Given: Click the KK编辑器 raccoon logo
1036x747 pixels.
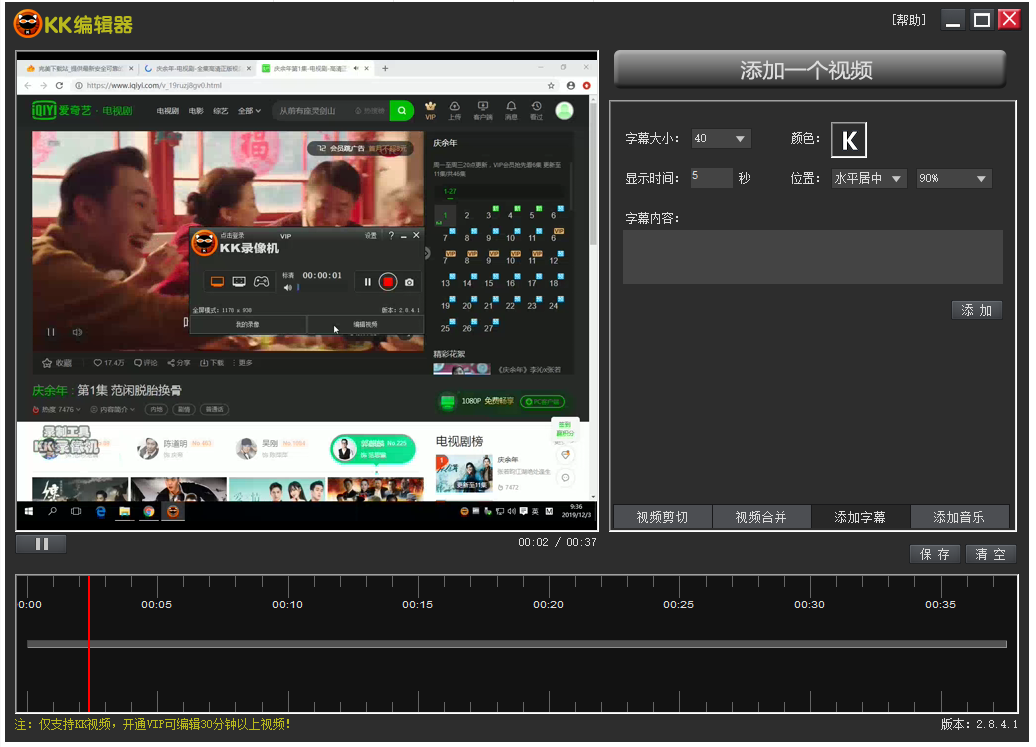Looking at the screenshot, I should click(x=27, y=23).
